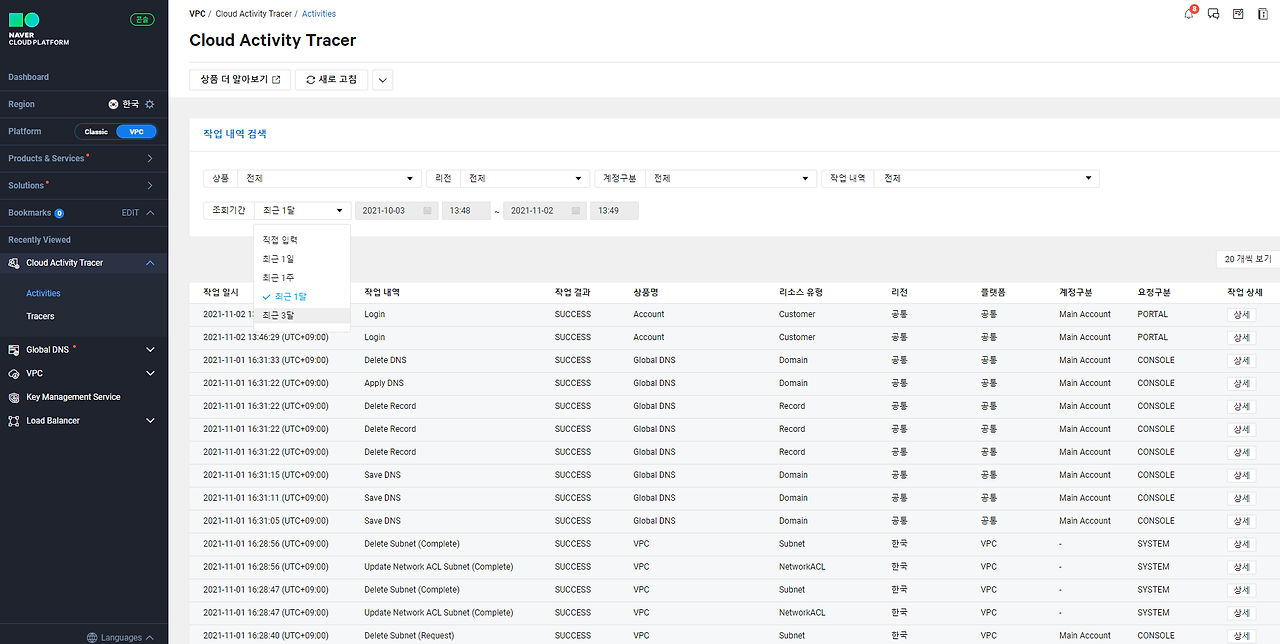Expand the Global DNS submenu
The width and height of the screenshot is (1280, 644).
coord(150,350)
